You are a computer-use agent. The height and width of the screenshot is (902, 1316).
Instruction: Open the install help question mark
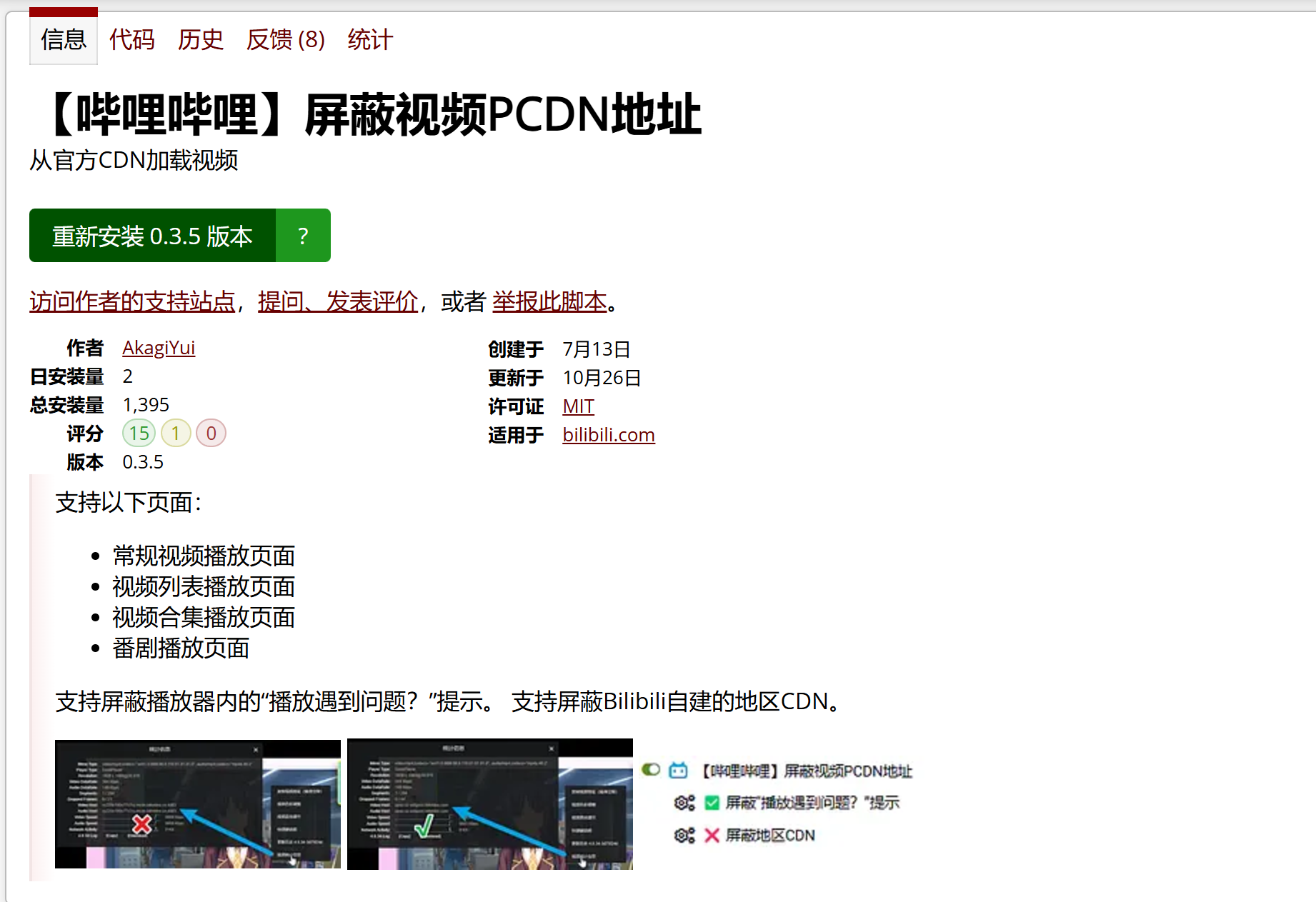pyautogui.click(x=303, y=236)
